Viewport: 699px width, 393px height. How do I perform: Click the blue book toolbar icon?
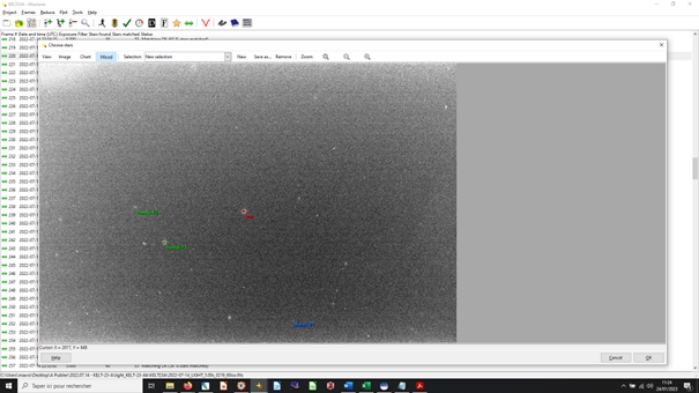[x=234, y=23]
